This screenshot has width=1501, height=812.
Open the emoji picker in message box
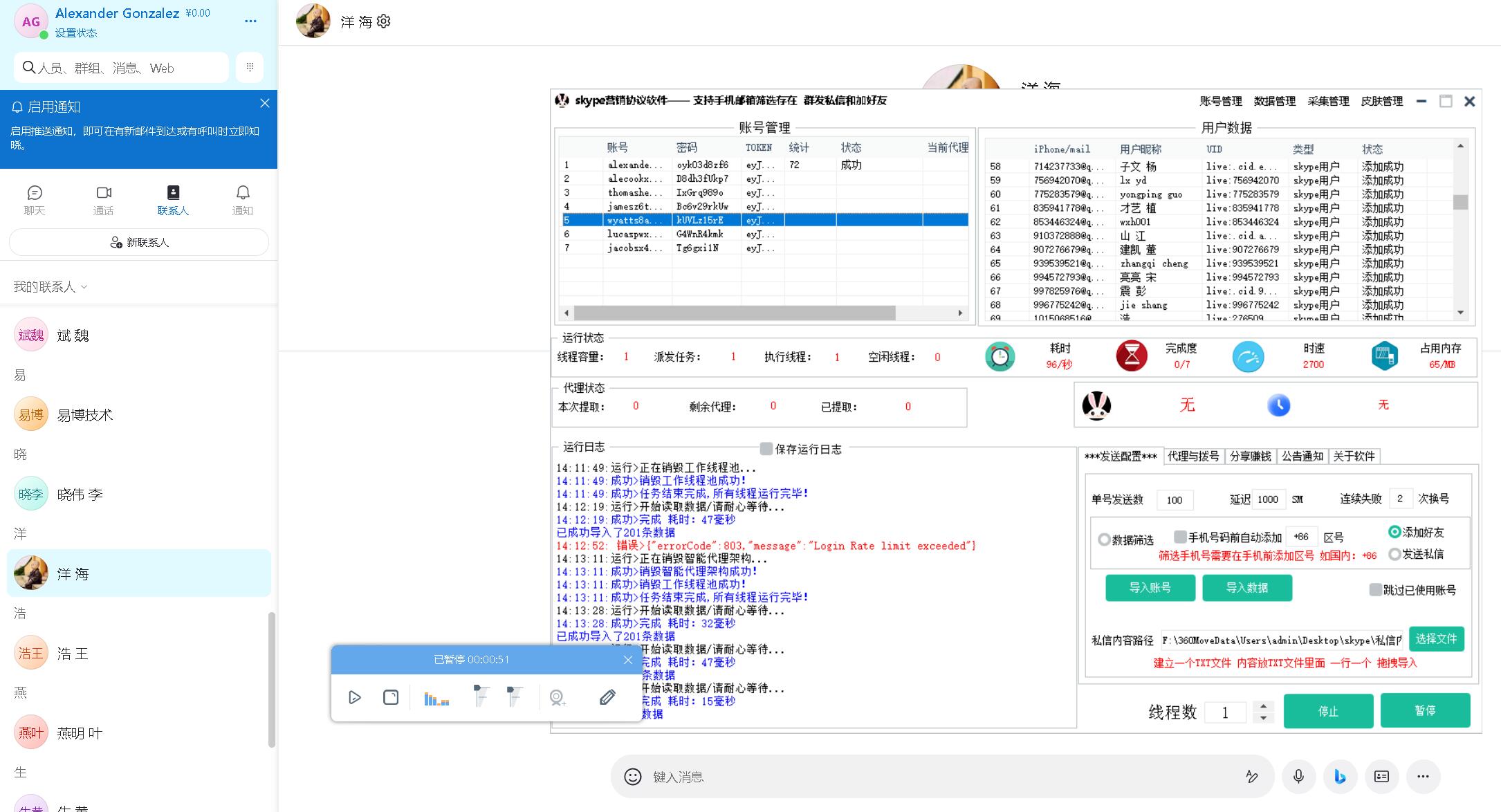click(632, 776)
